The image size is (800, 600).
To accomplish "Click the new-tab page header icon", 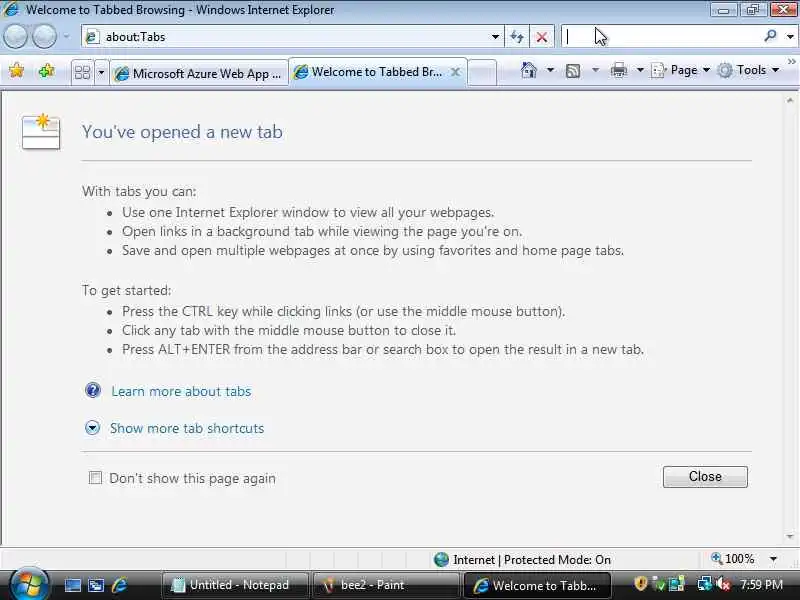I will (41, 131).
